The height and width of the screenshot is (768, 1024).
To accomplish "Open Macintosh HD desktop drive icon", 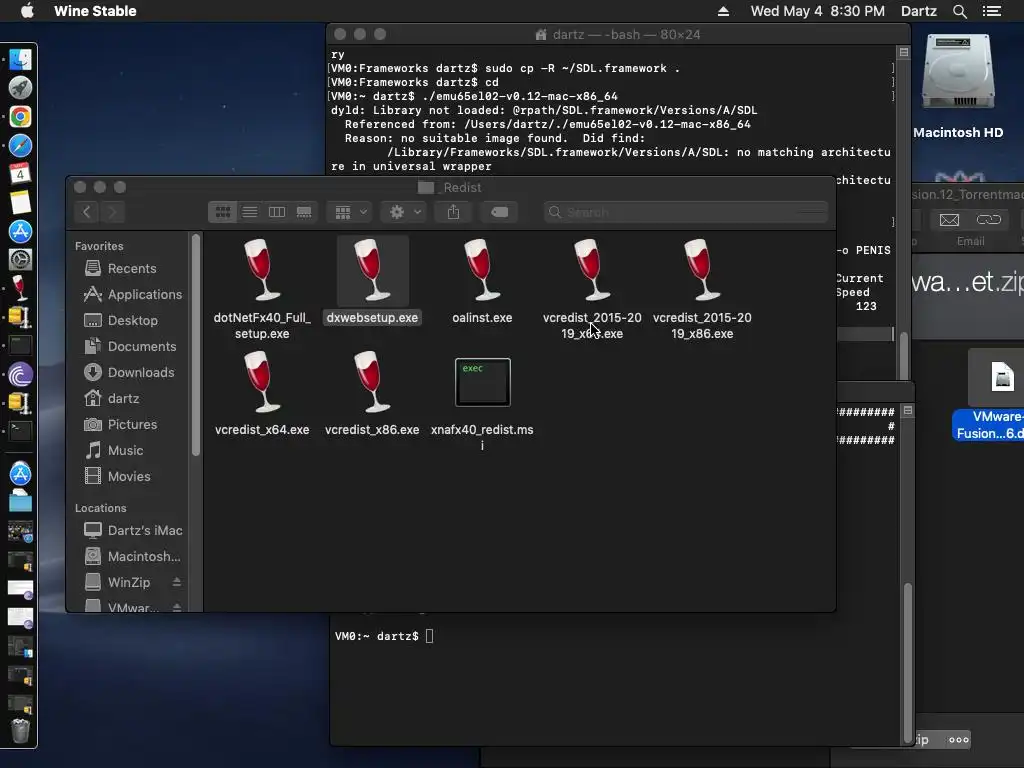I will tap(958, 72).
